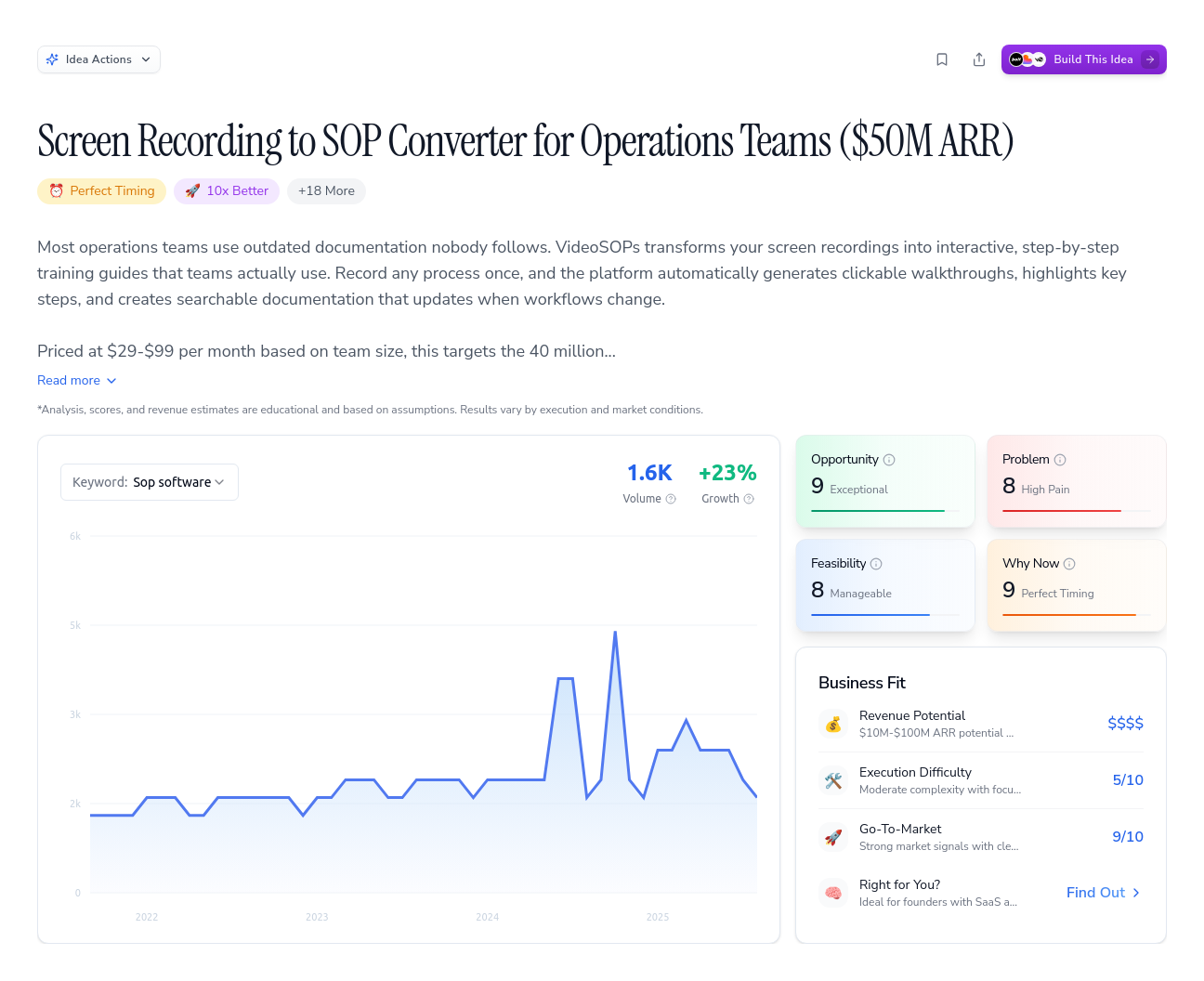This screenshot has height=981, width=1204.
Task: Open the Go-To-Market row
Action: pyautogui.click(x=981, y=837)
